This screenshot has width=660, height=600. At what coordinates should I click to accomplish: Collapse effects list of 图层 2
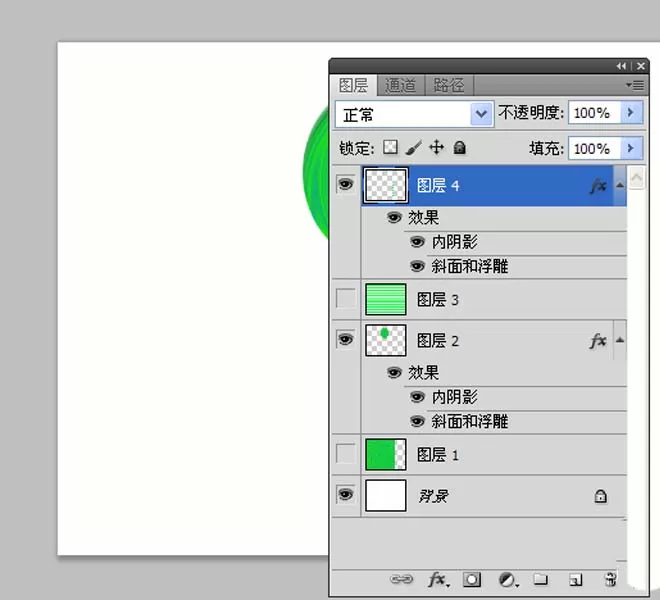click(x=620, y=340)
